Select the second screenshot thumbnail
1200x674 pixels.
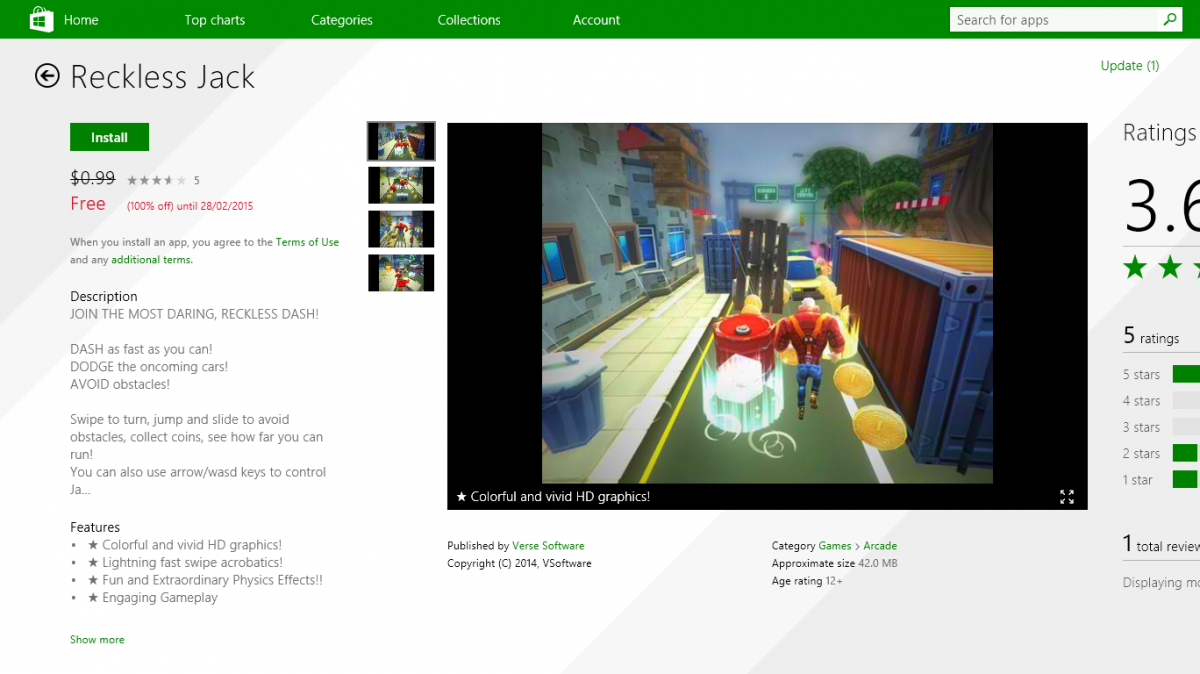point(401,185)
